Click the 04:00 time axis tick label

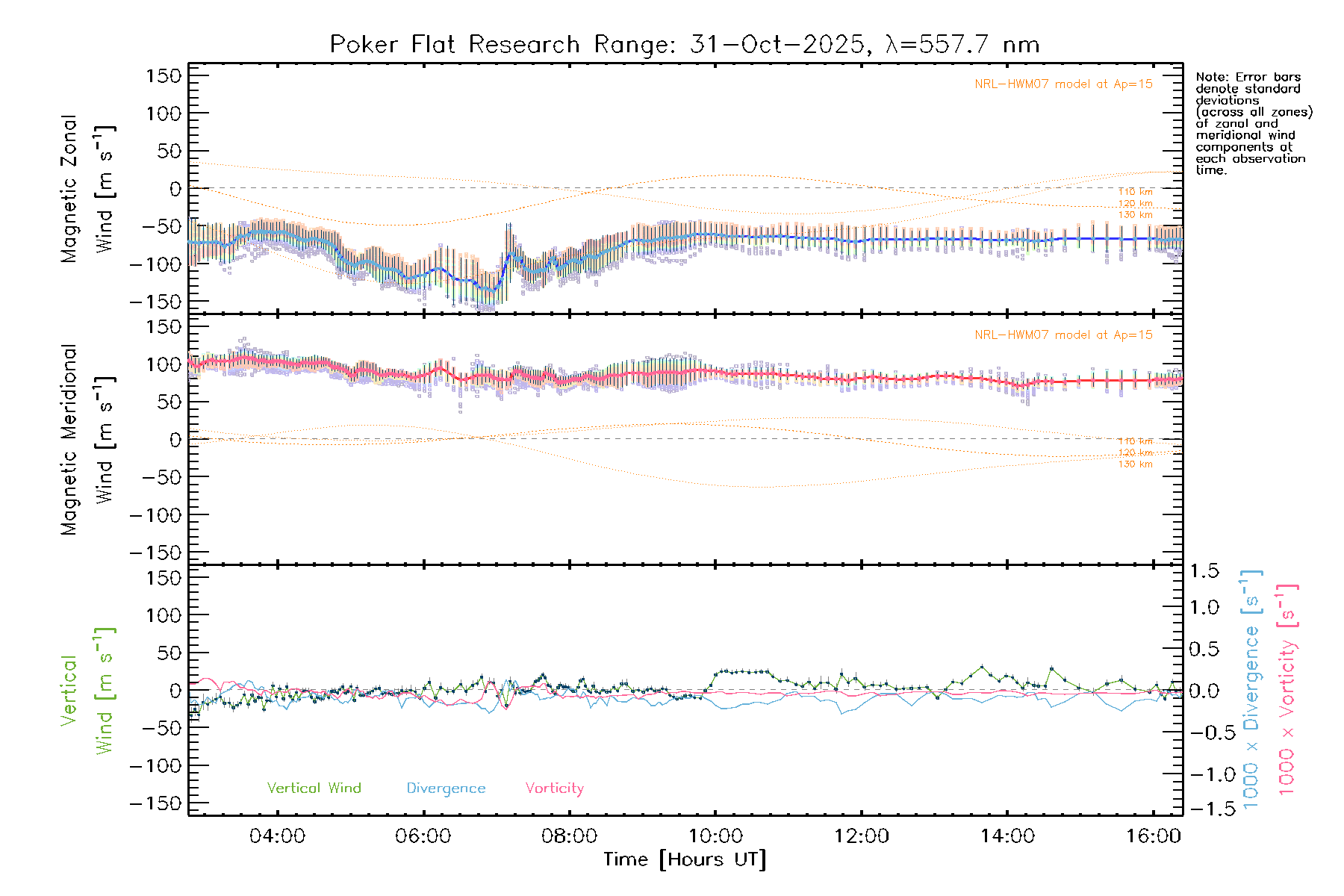point(277,836)
